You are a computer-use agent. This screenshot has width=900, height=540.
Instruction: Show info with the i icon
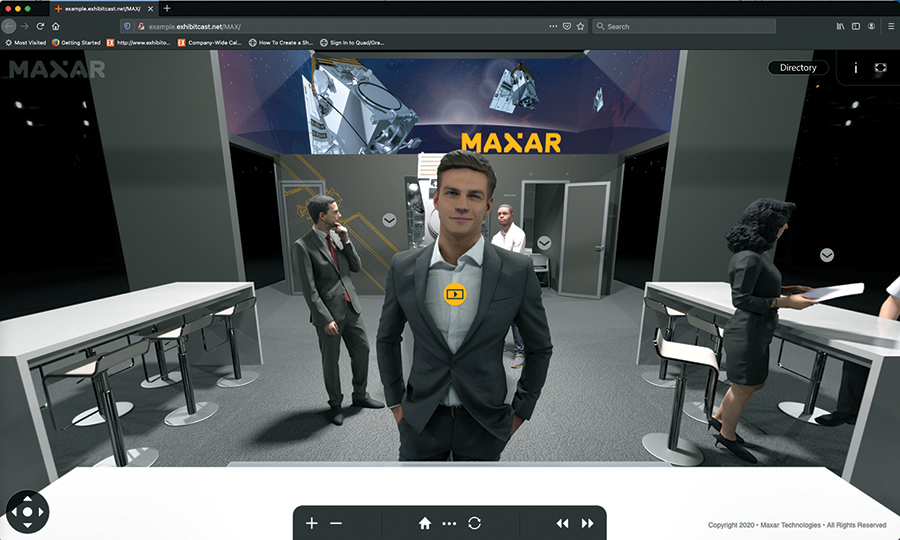tap(855, 68)
